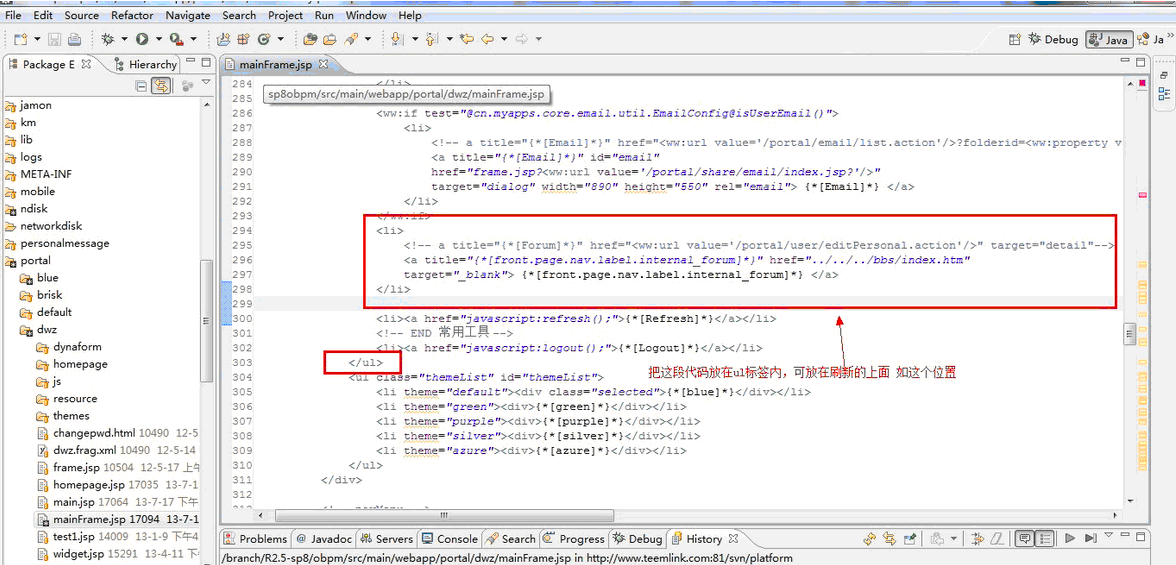The image size is (1176, 565).
Task: Click the skip-to-end icon in History toolbar
Action: 1090,538
